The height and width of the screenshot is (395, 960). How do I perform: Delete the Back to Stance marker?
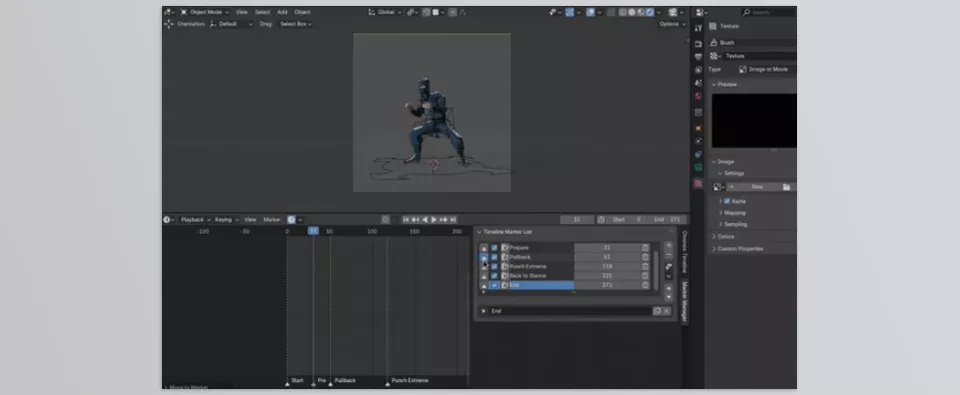pyautogui.click(x=645, y=276)
